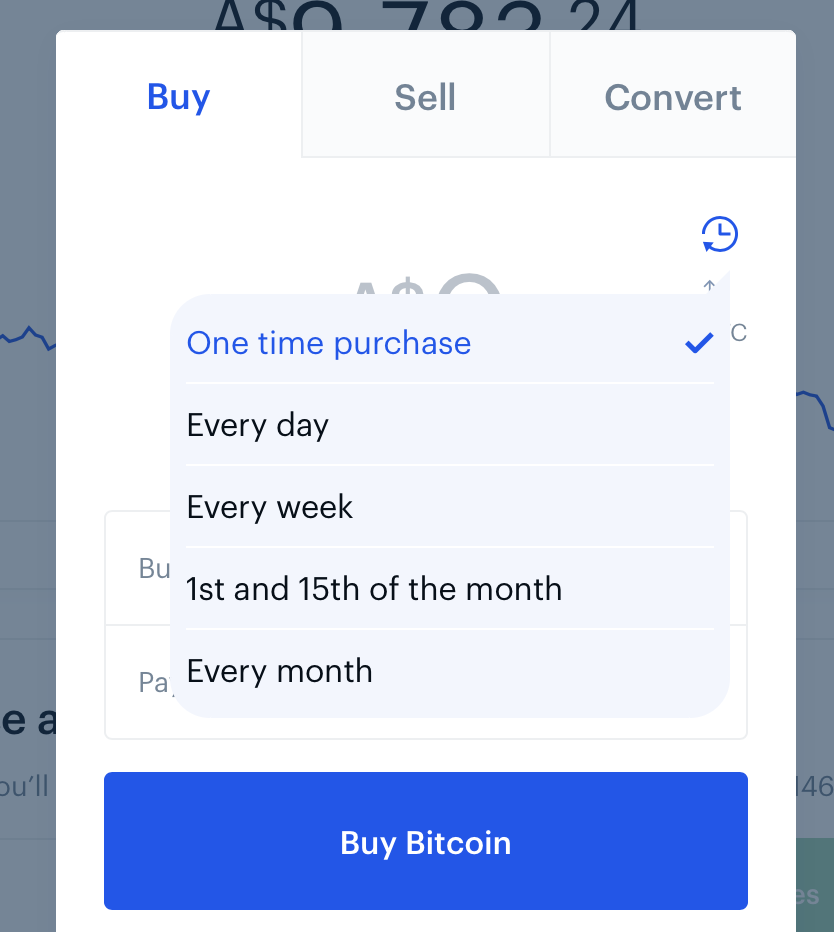Select 1st and 15th of the month
The width and height of the screenshot is (834, 932).
tap(450, 588)
